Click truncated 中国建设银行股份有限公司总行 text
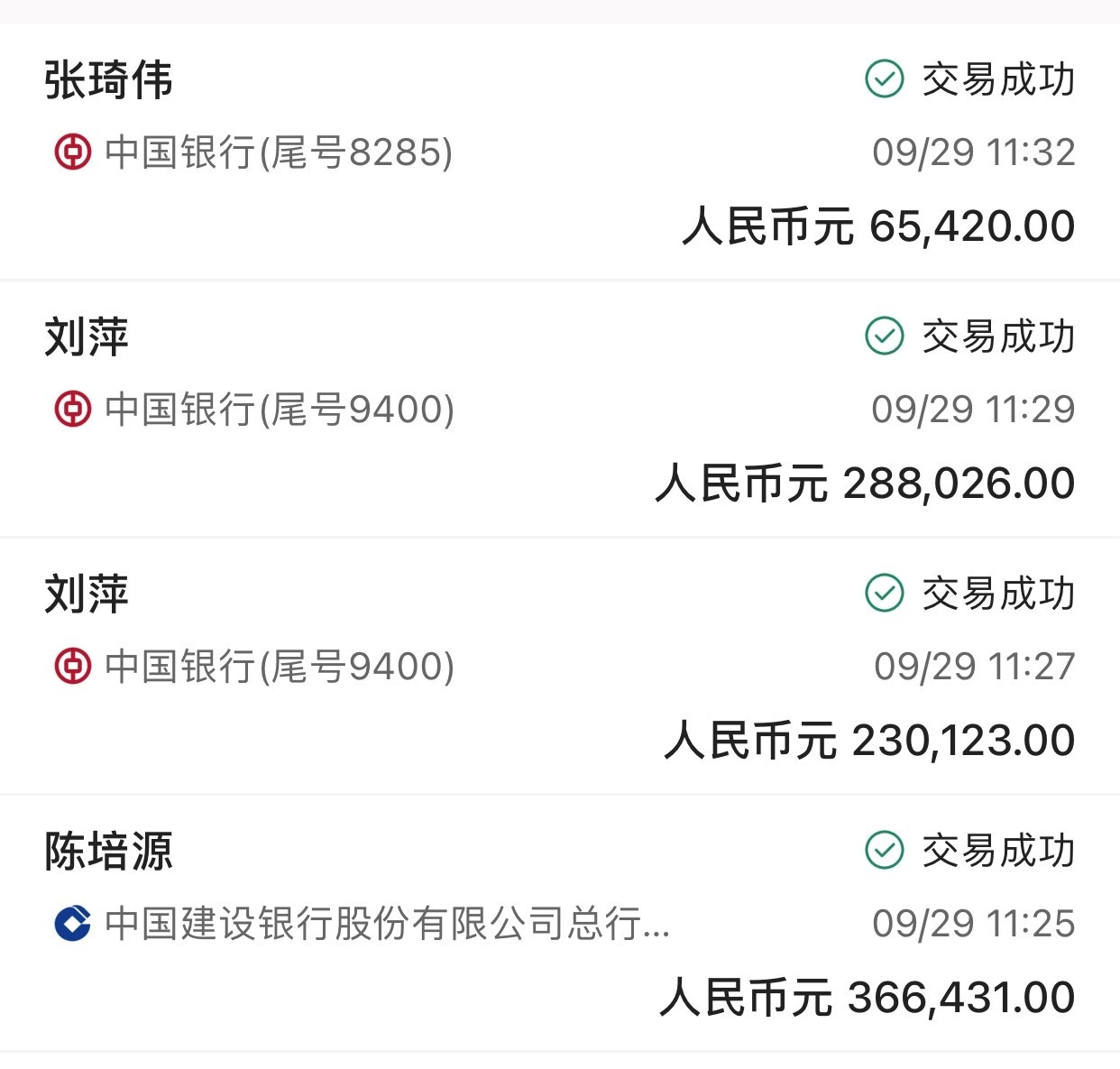Image resolution: width=1120 pixels, height=1069 pixels. pyautogui.click(x=388, y=923)
